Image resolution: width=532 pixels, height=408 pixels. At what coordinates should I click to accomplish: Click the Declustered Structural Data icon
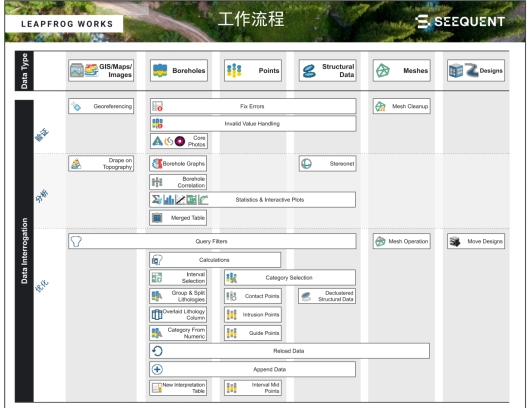[306, 296]
